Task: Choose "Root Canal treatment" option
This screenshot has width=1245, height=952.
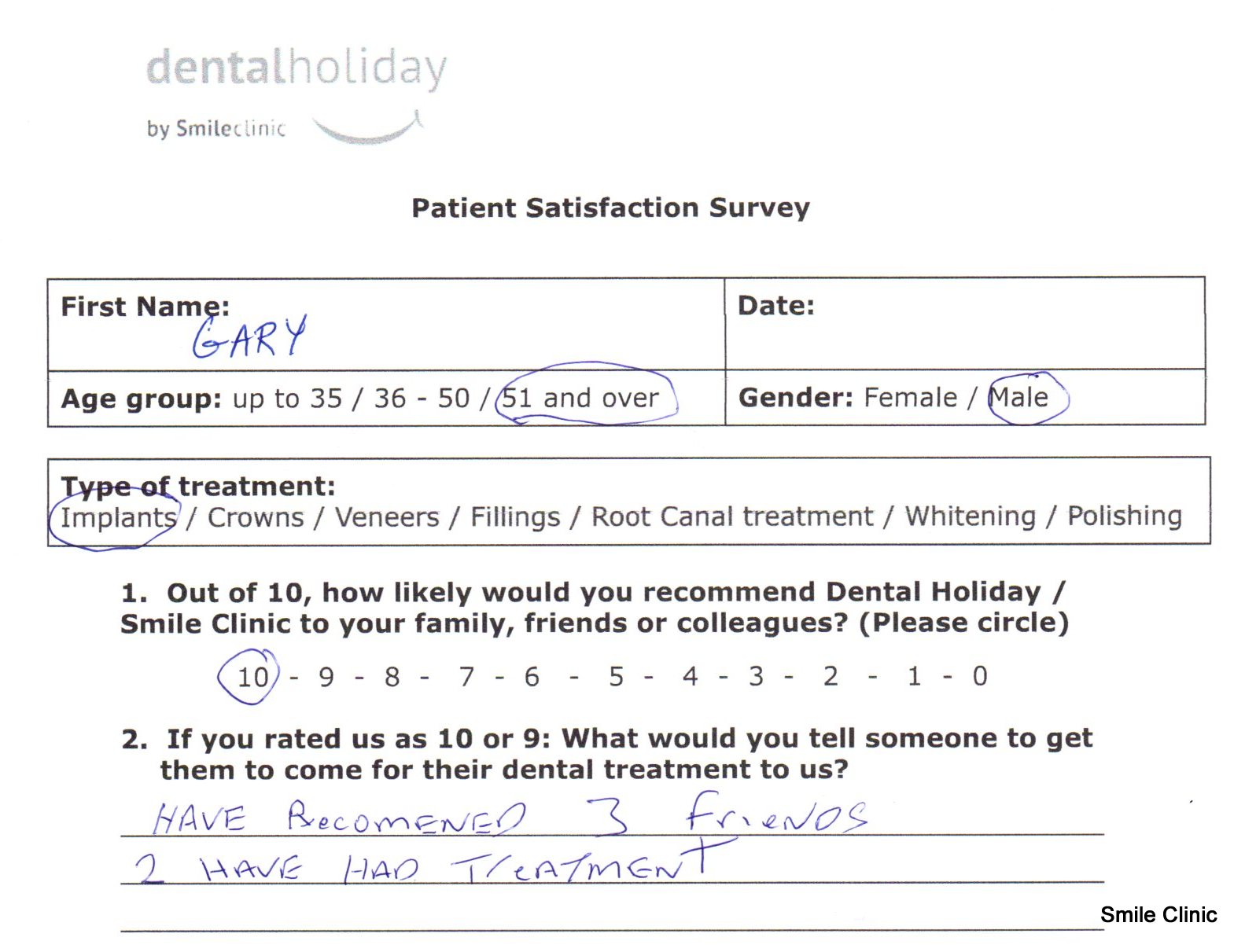Action: click(x=731, y=517)
